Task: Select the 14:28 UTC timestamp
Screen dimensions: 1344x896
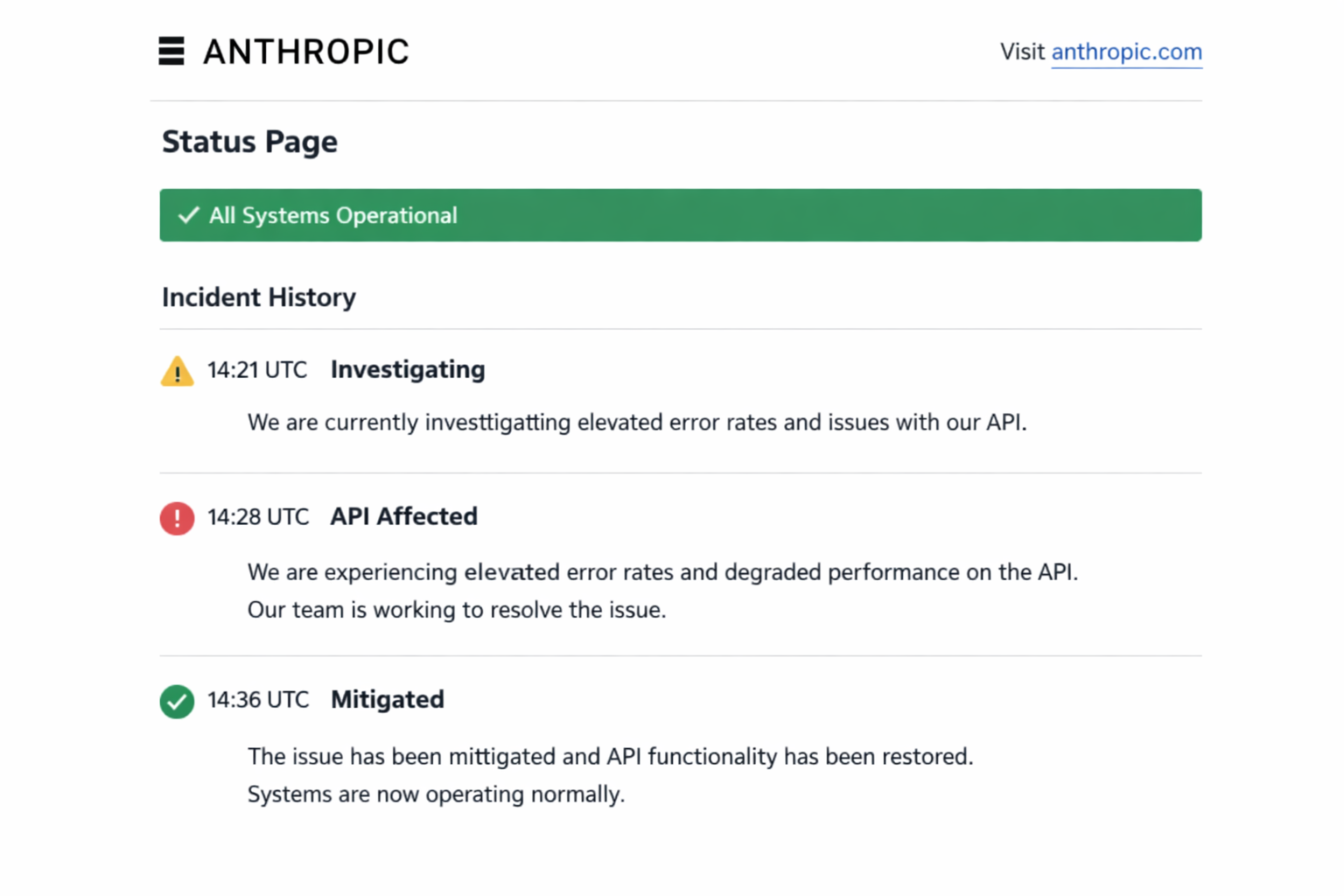Action: [x=258, y=517]
